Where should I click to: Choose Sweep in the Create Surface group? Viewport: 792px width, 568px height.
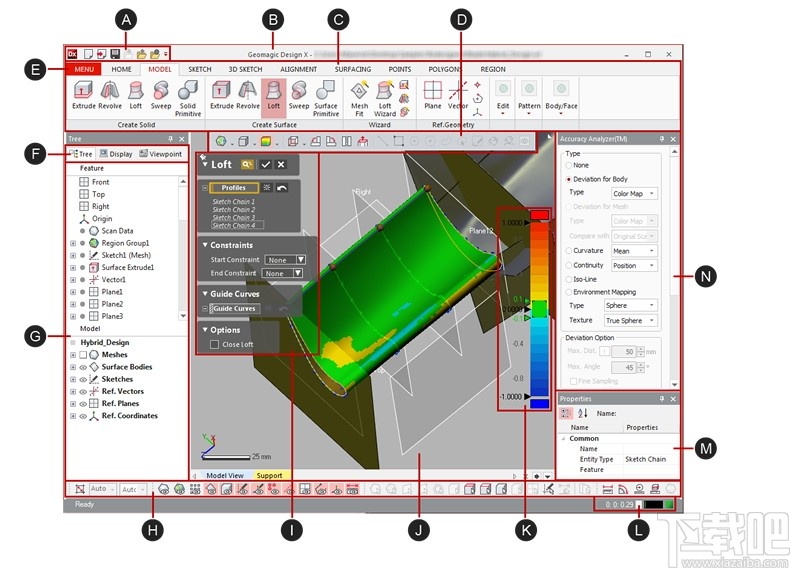tap(299, 95)
